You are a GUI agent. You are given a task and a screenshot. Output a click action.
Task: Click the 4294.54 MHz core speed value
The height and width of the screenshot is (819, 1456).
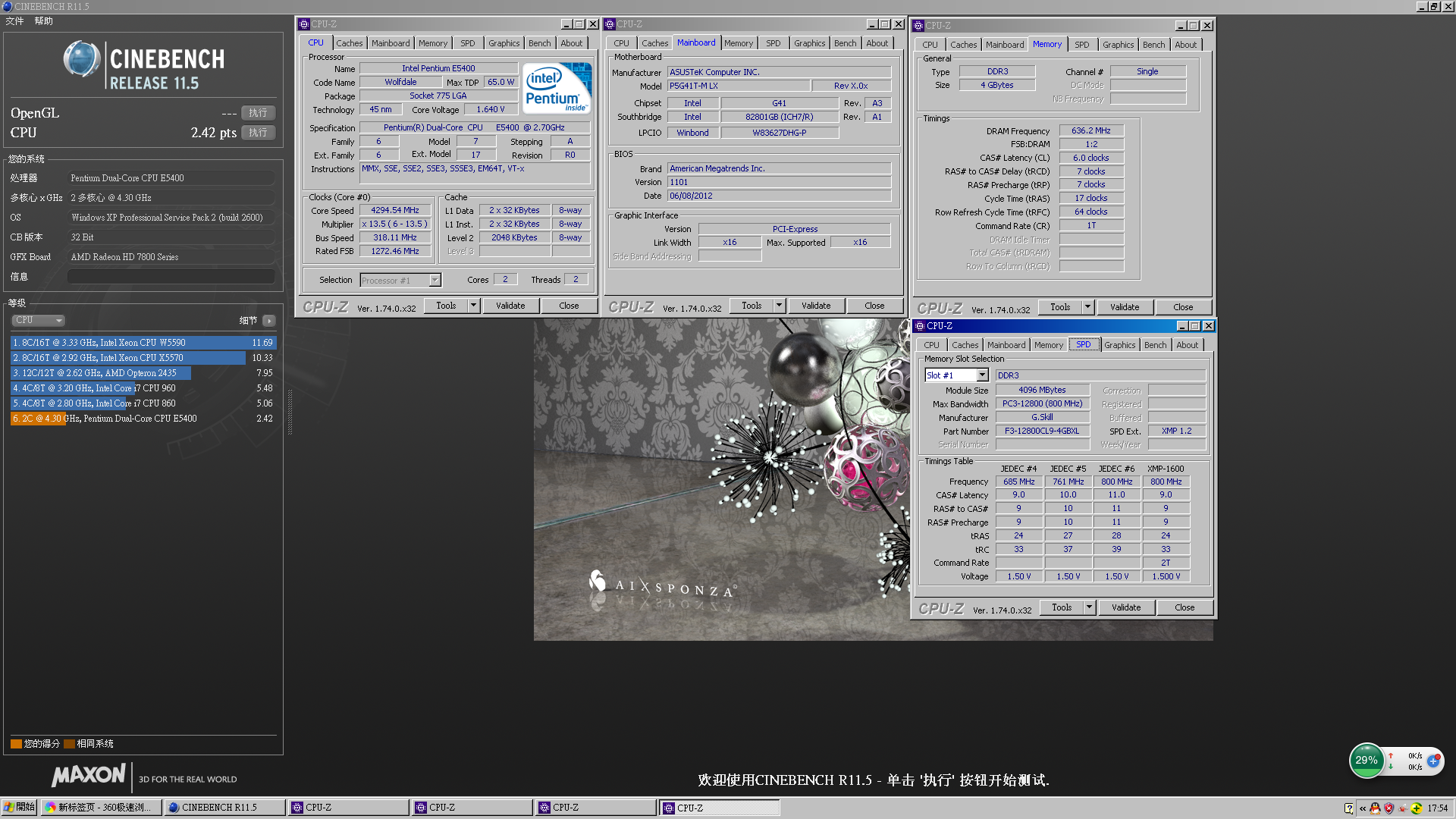[395, 211]
